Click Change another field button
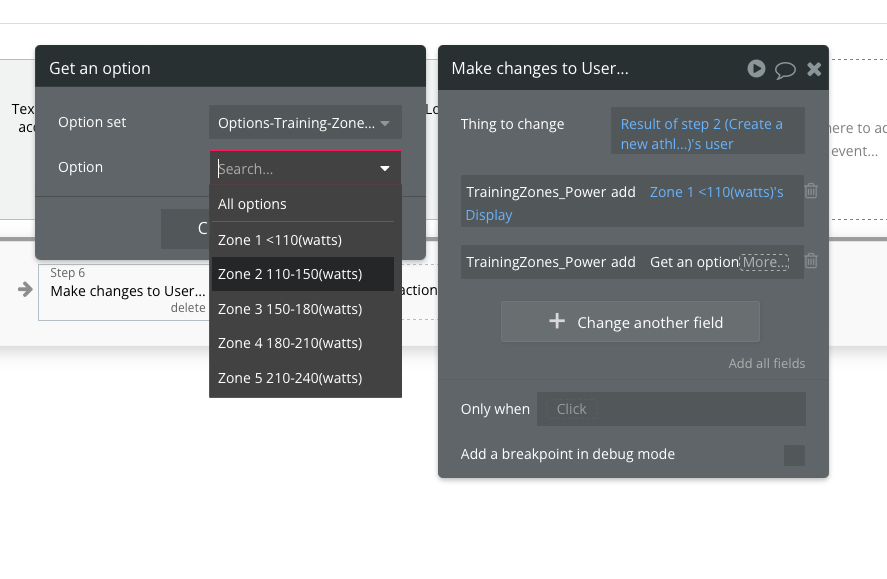This screenshot has width=887, height=579. tap(630, 322)
